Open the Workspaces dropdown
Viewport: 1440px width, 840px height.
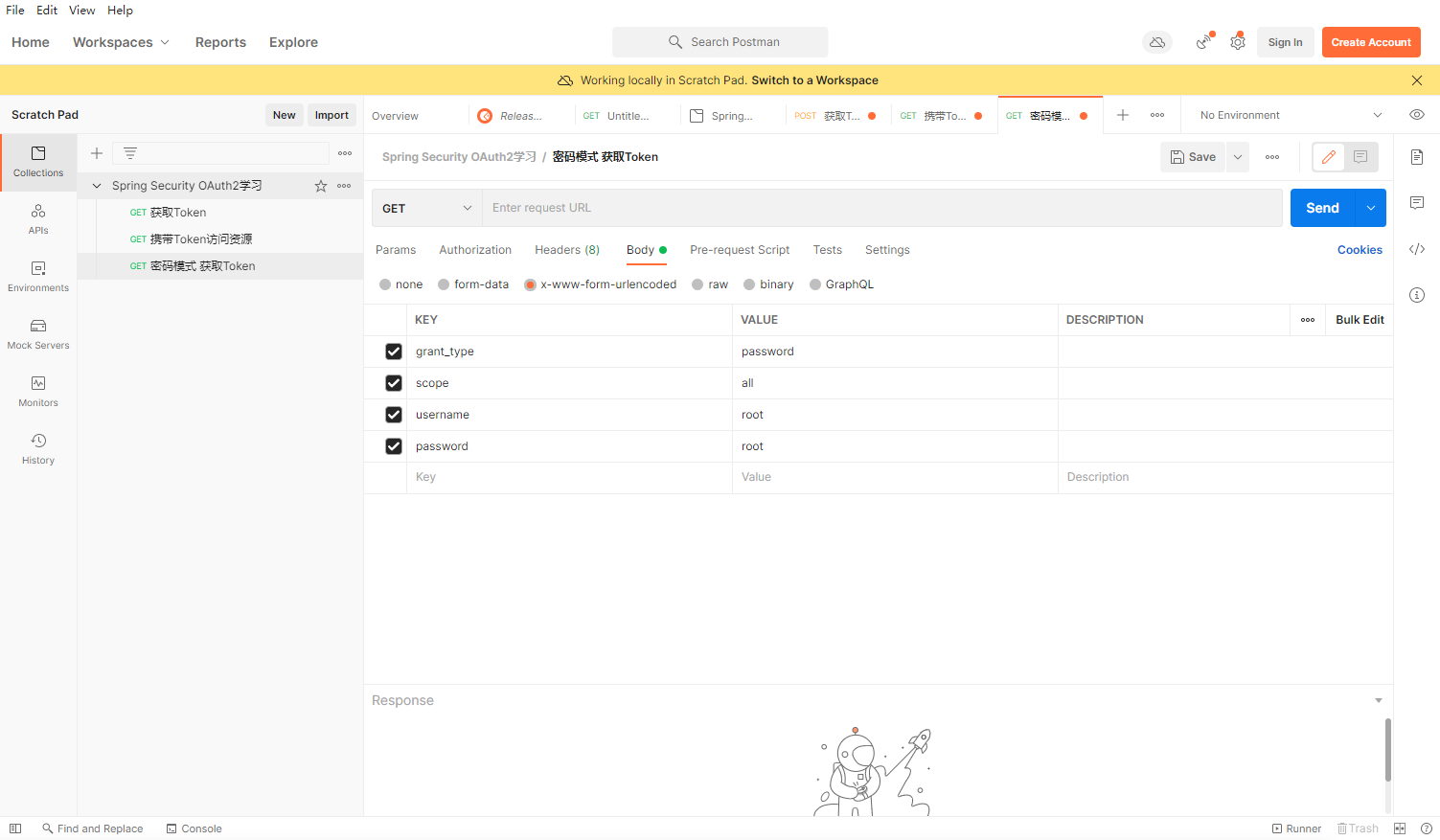click(121, 42)
